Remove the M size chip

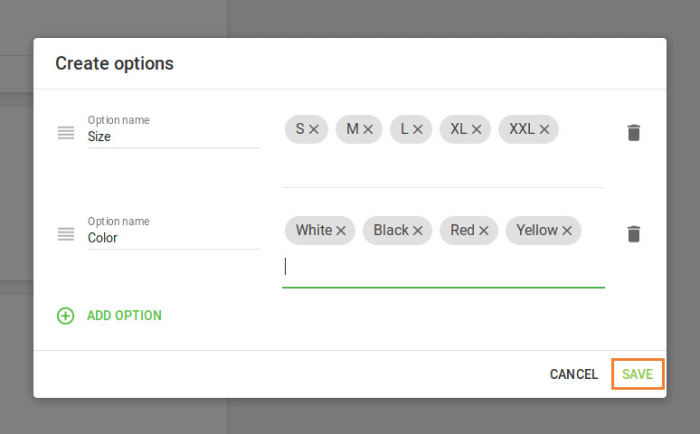368,129
